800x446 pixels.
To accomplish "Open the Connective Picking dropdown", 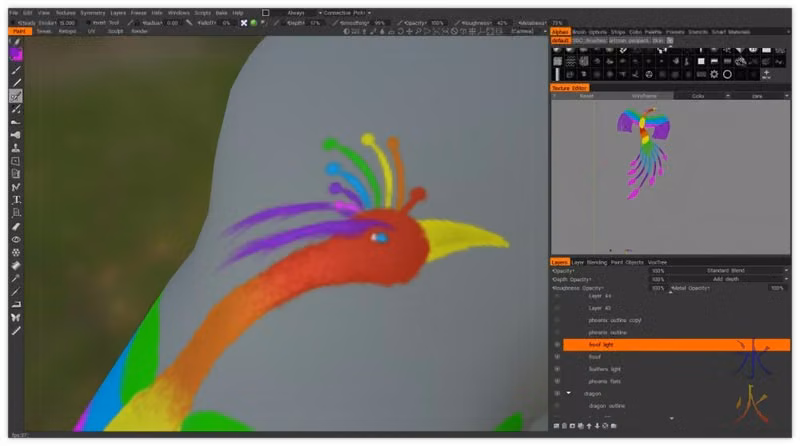I will [x=347, y=13].
